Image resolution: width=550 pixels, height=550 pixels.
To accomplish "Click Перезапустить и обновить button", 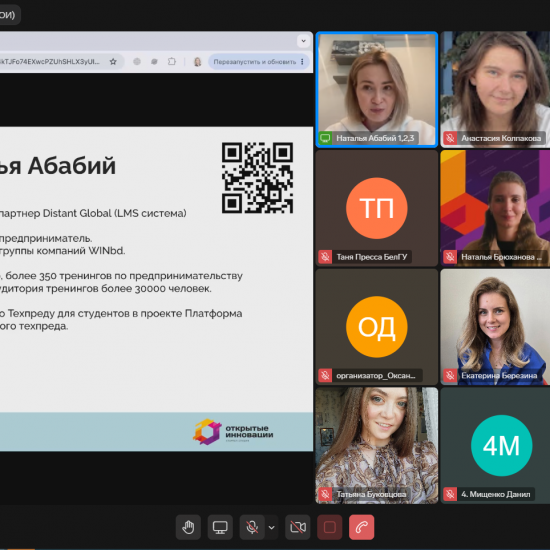I will pyautogui.click(x=255, y=62).
